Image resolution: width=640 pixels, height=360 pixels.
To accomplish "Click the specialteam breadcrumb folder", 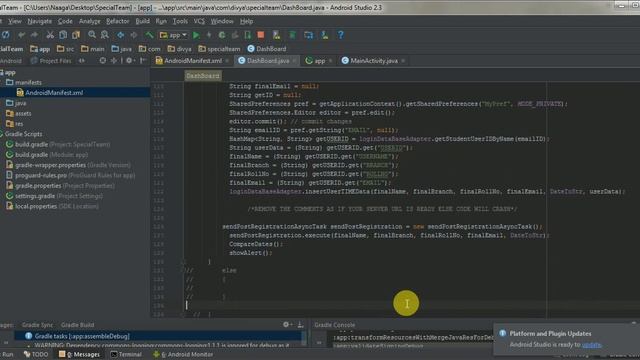I will (x=219, y=49).
